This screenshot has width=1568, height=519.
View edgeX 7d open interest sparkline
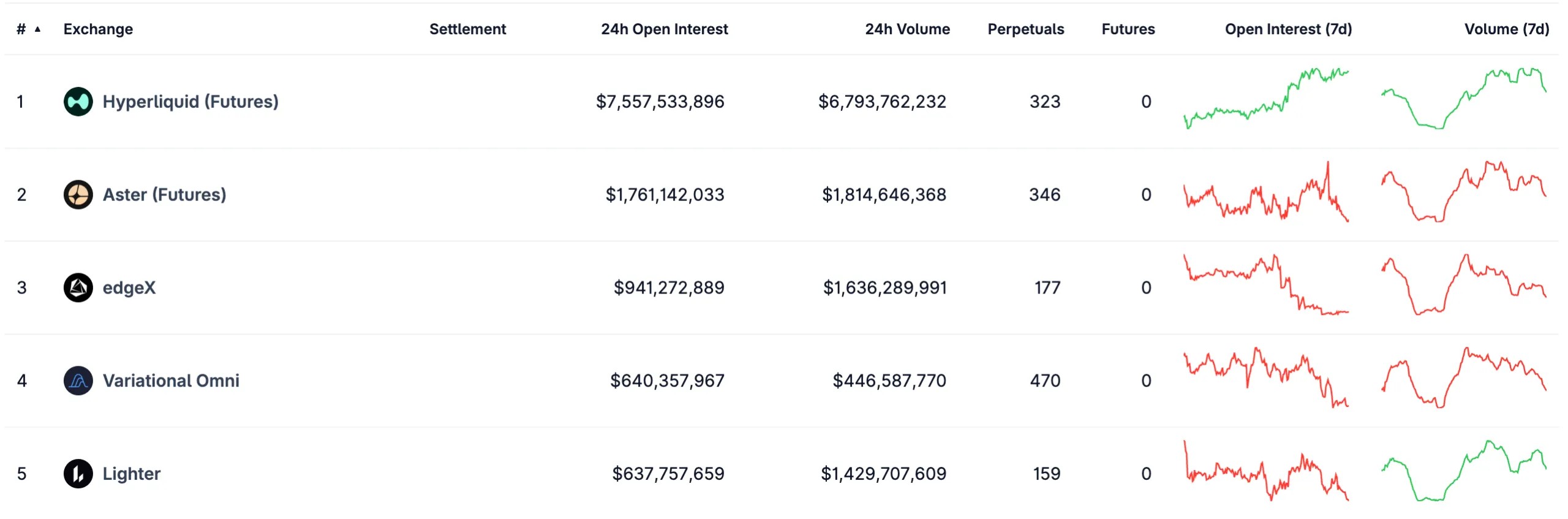(x=1266, y=286)
